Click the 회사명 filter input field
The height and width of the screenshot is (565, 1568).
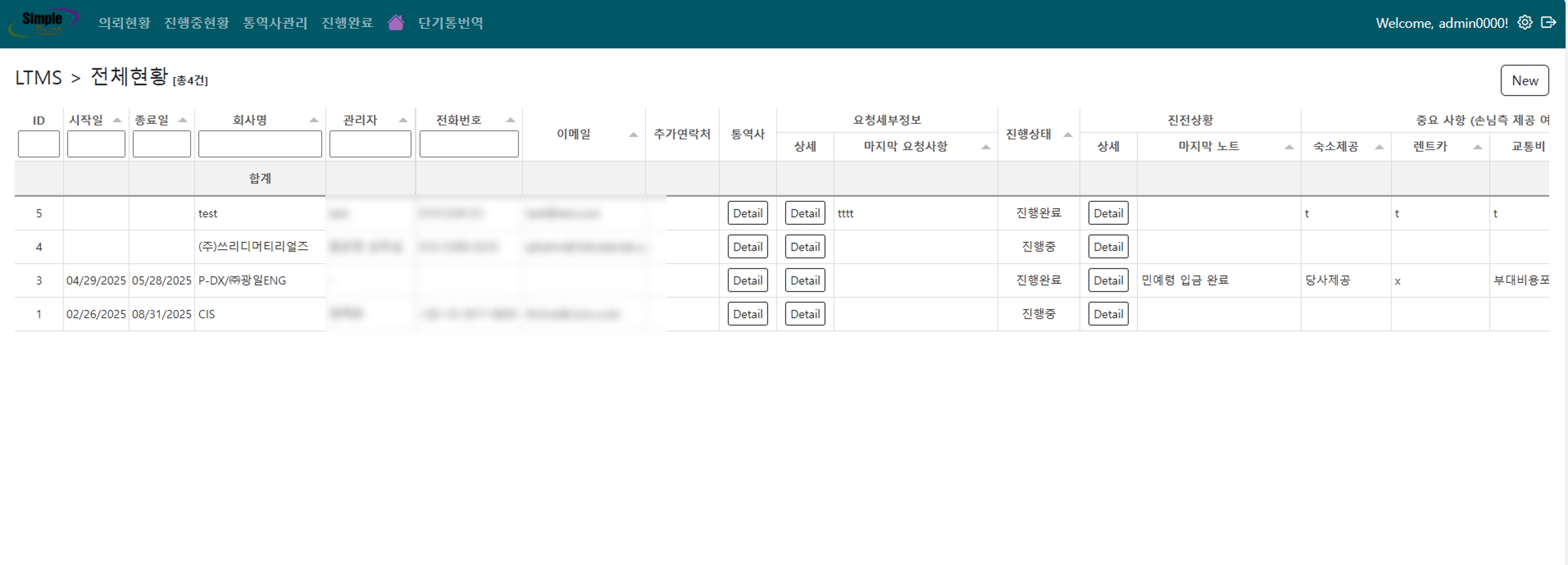click(x=260, y=144)
